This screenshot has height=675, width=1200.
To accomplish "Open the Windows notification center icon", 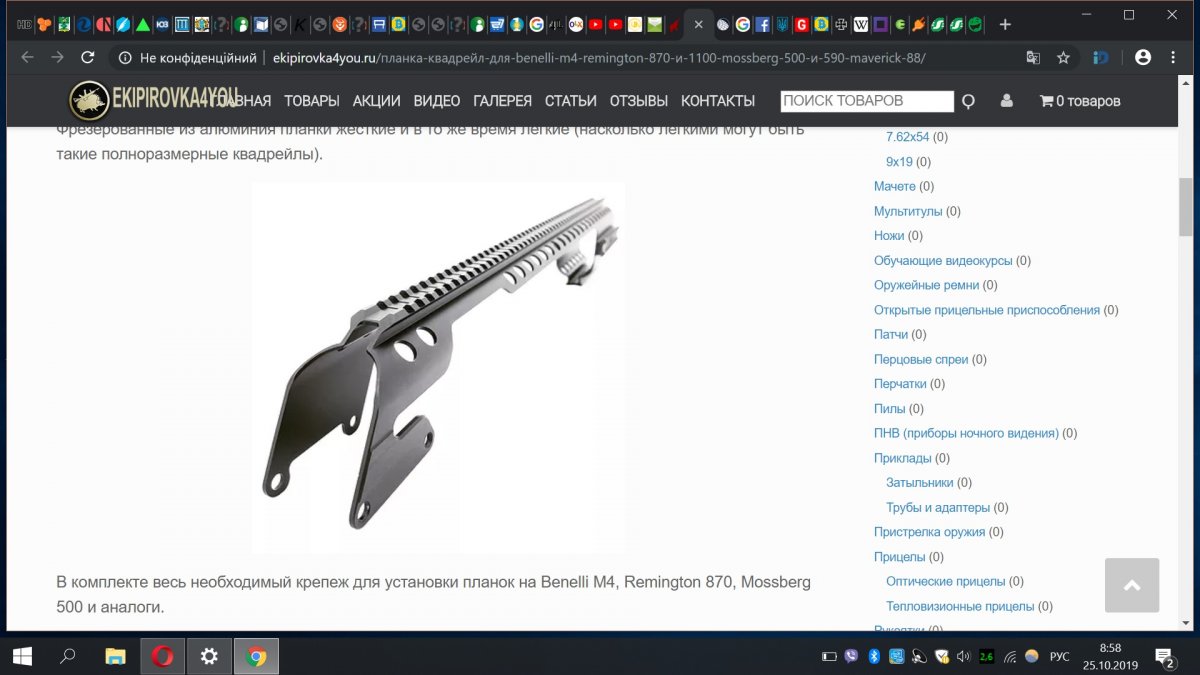I will pos(1165,657).
